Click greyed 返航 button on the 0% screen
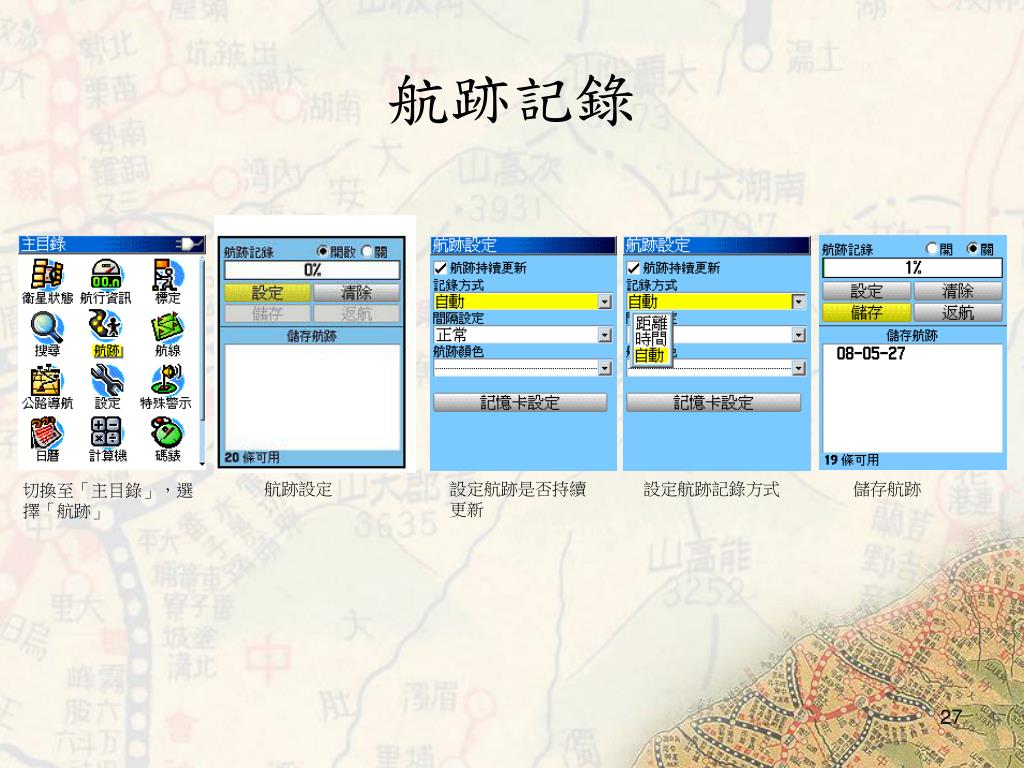This screenshot has height=768, width=1024. pos(357,313)
